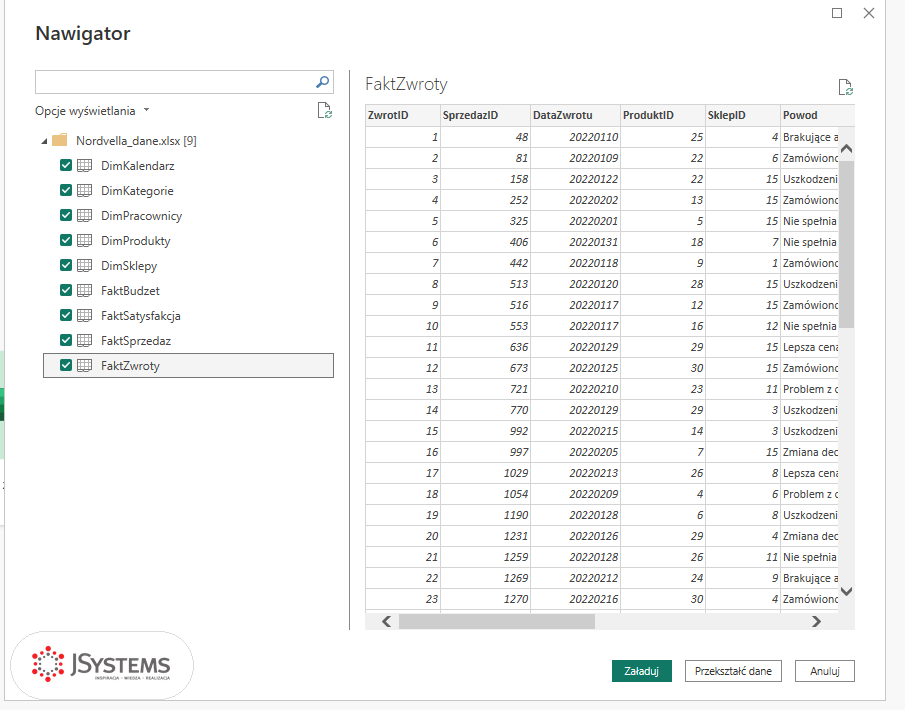The image size is (905, 710).
Task: Uncheck the FaktSatysfakcja checkbox
Action: [66, 315]
